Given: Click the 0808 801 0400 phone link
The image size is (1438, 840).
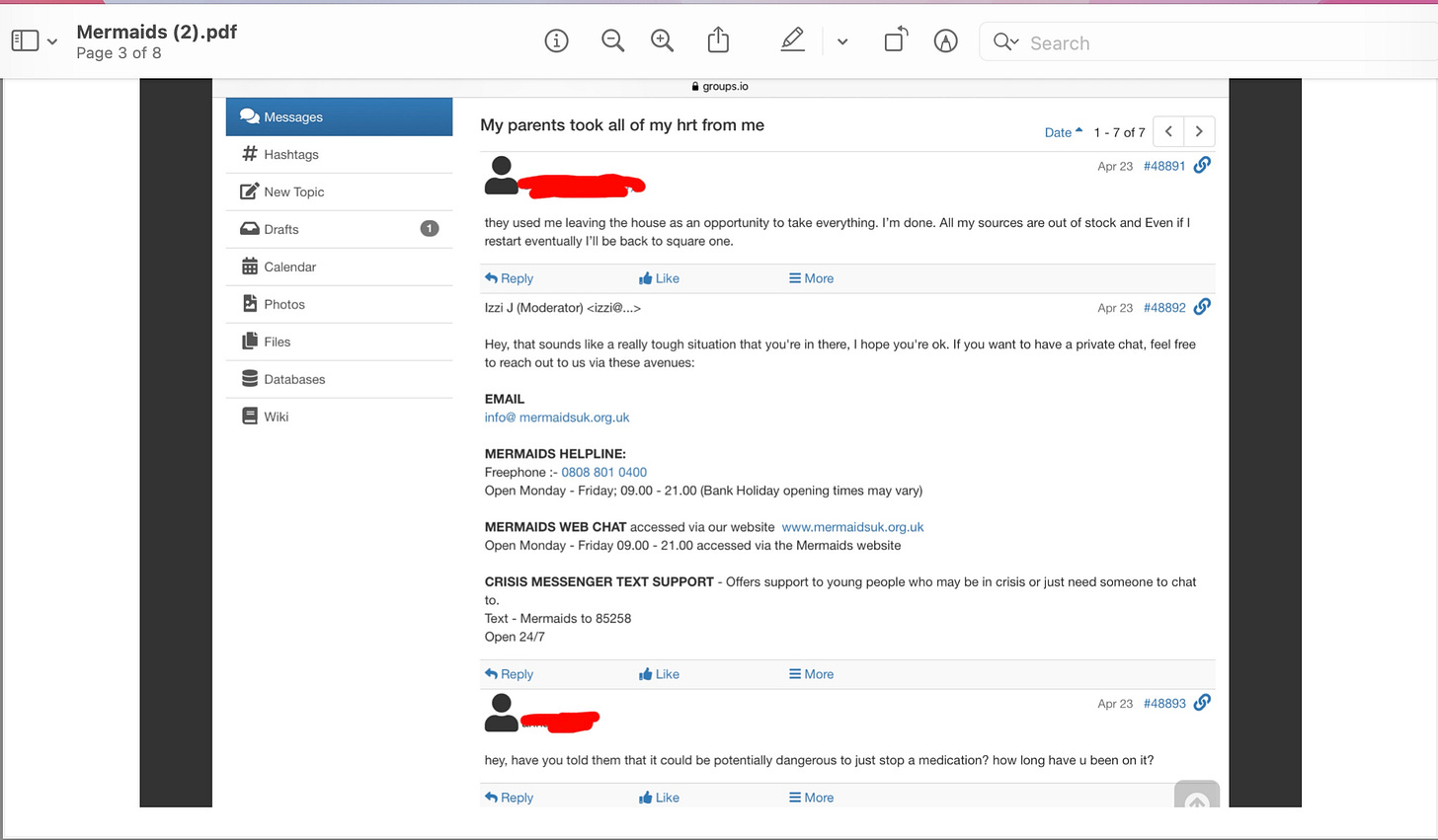Looking at the screenshot, I should point(604,473).
